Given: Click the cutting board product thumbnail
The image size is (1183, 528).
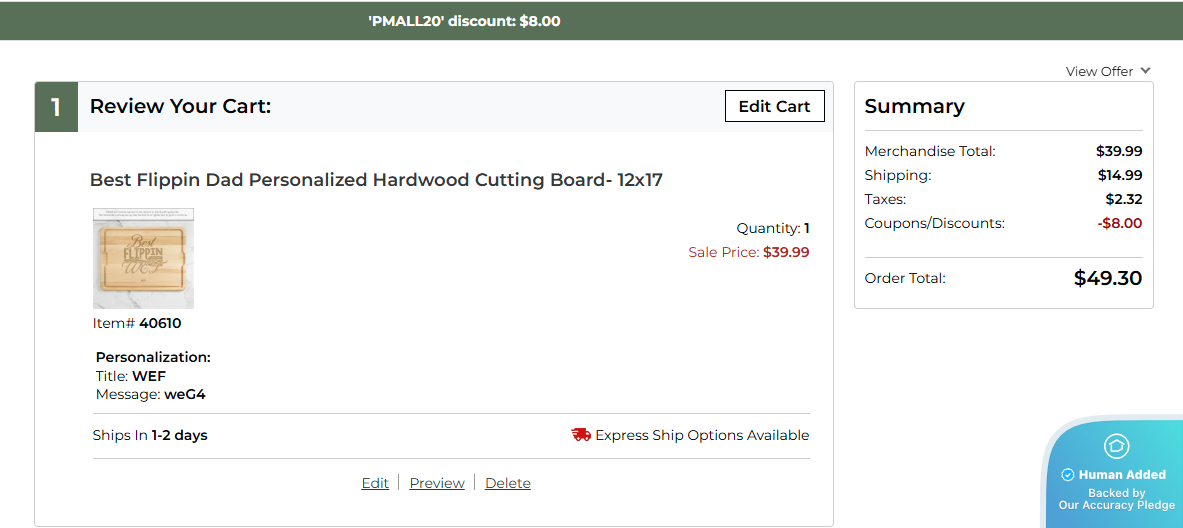Looking at the screenshot, I should click(143, 258).
